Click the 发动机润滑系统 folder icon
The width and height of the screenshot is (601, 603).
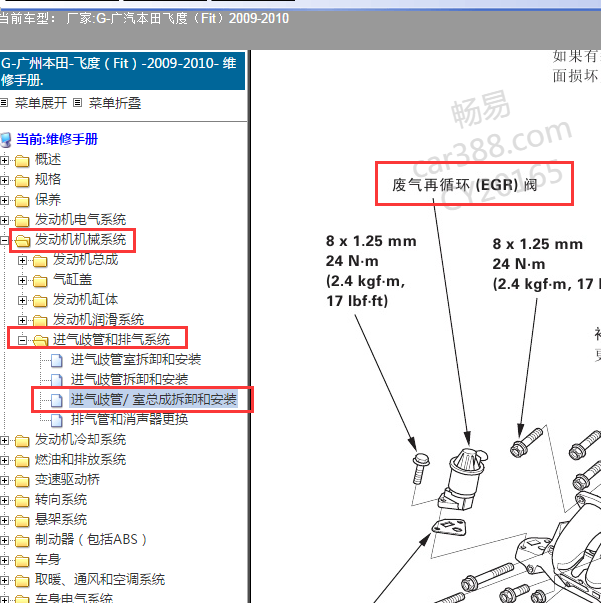[x=40, y=321]
